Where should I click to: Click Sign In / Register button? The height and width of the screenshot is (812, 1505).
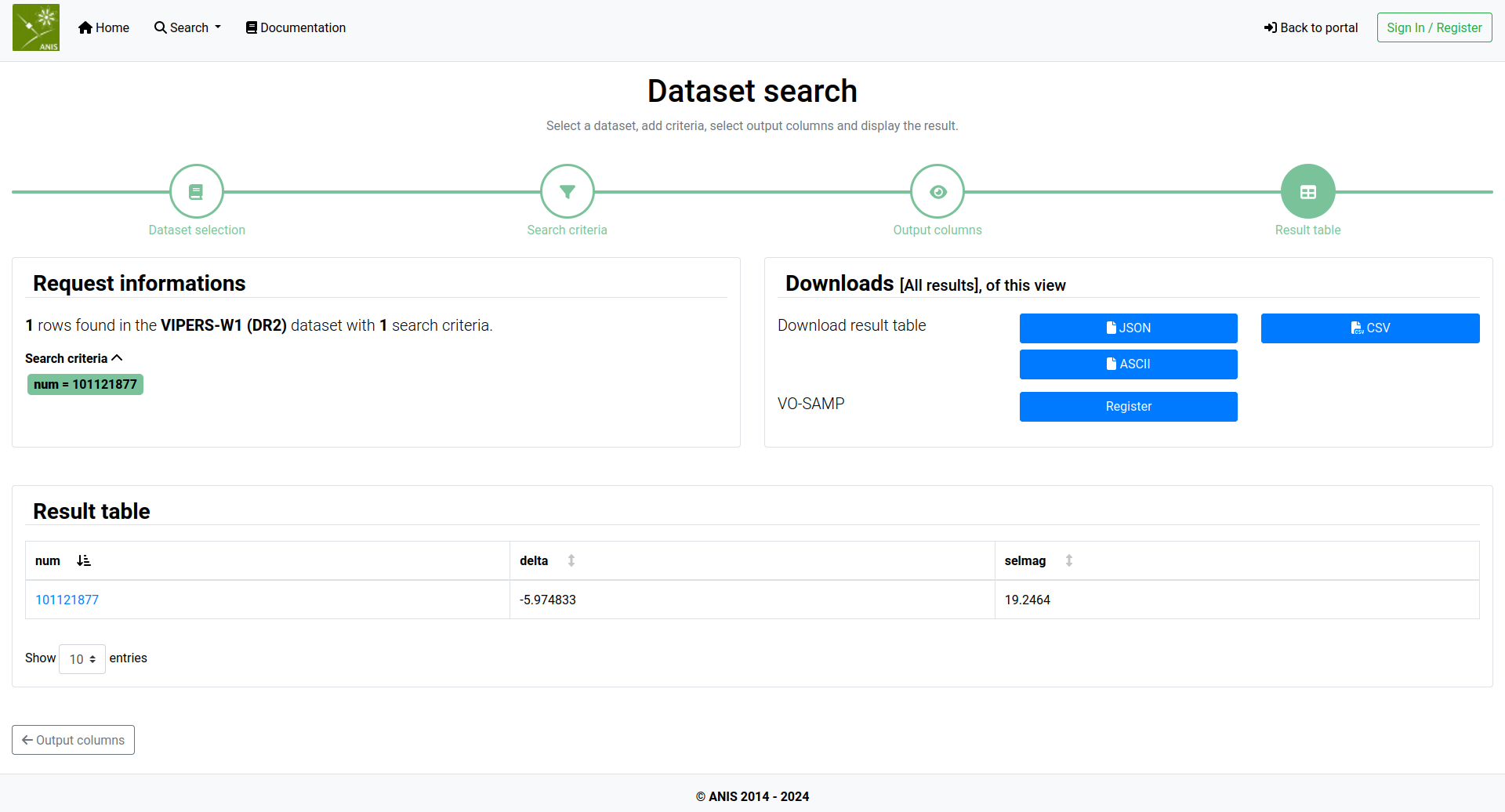1434,27
